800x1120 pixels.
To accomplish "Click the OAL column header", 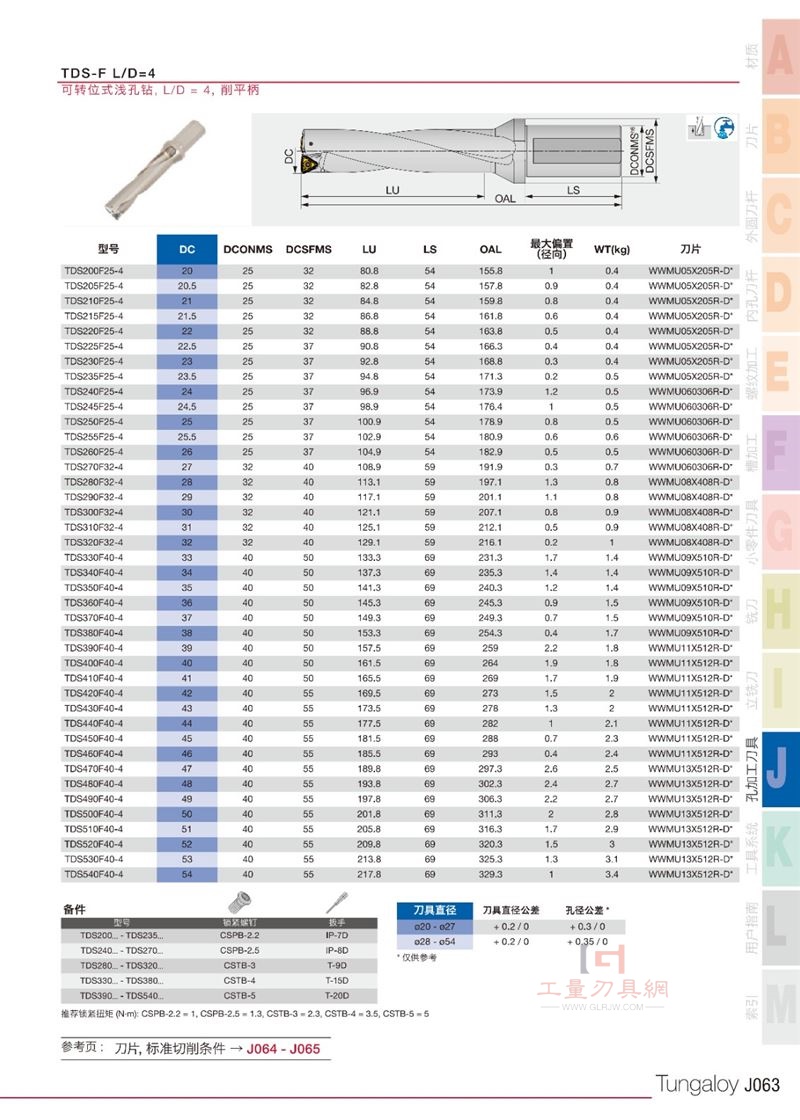I will point(491,249).
